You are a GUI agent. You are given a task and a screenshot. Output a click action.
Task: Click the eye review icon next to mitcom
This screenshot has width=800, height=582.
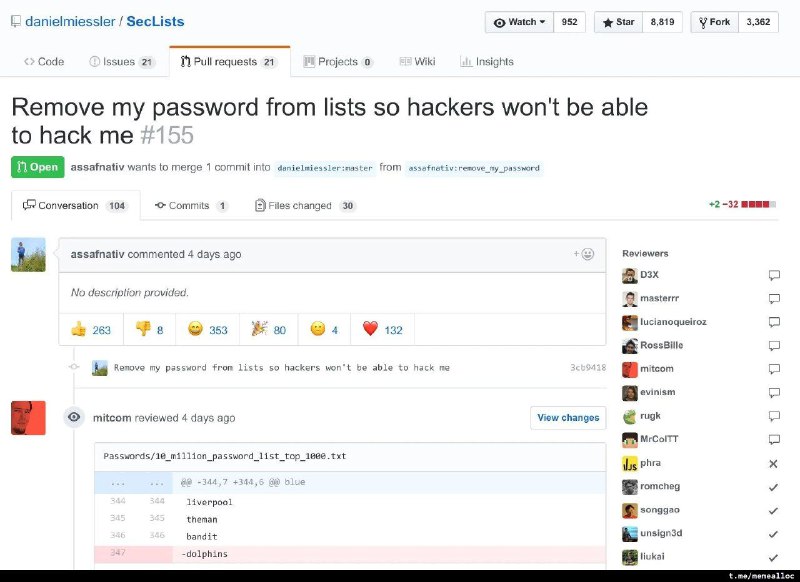(x=74, y=417)
